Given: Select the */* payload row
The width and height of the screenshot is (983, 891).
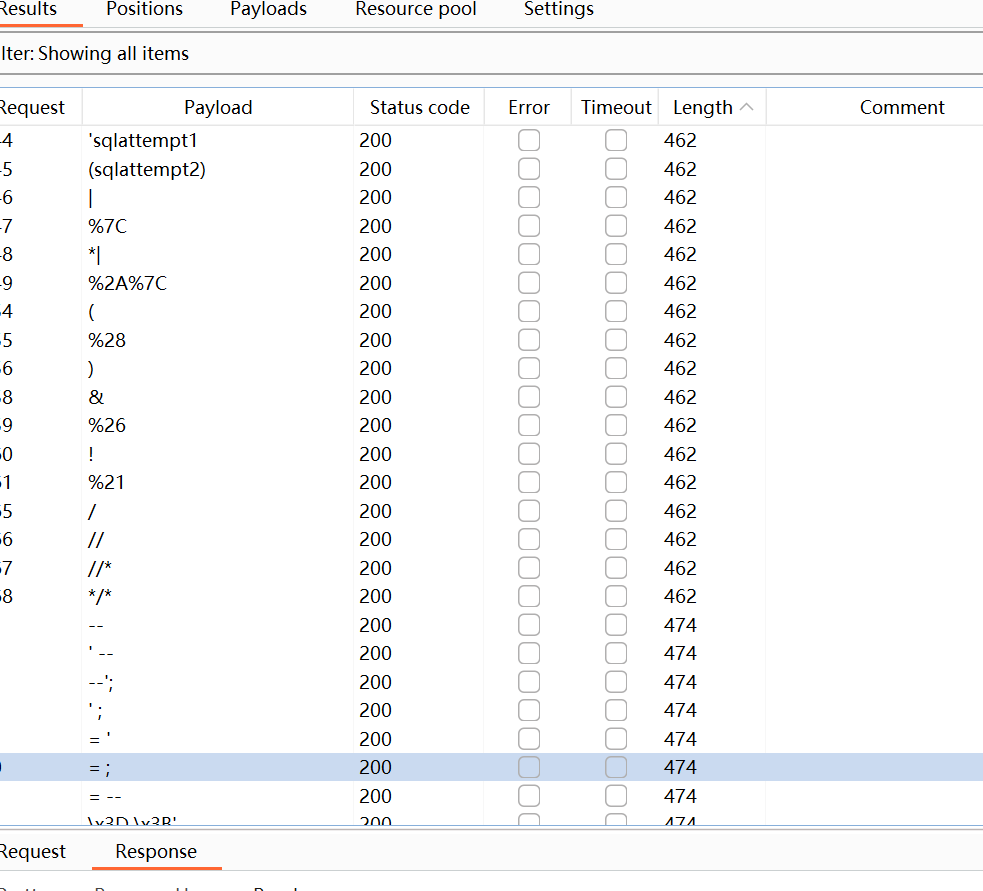Looking at the screenshot, I should click(492, 596).
